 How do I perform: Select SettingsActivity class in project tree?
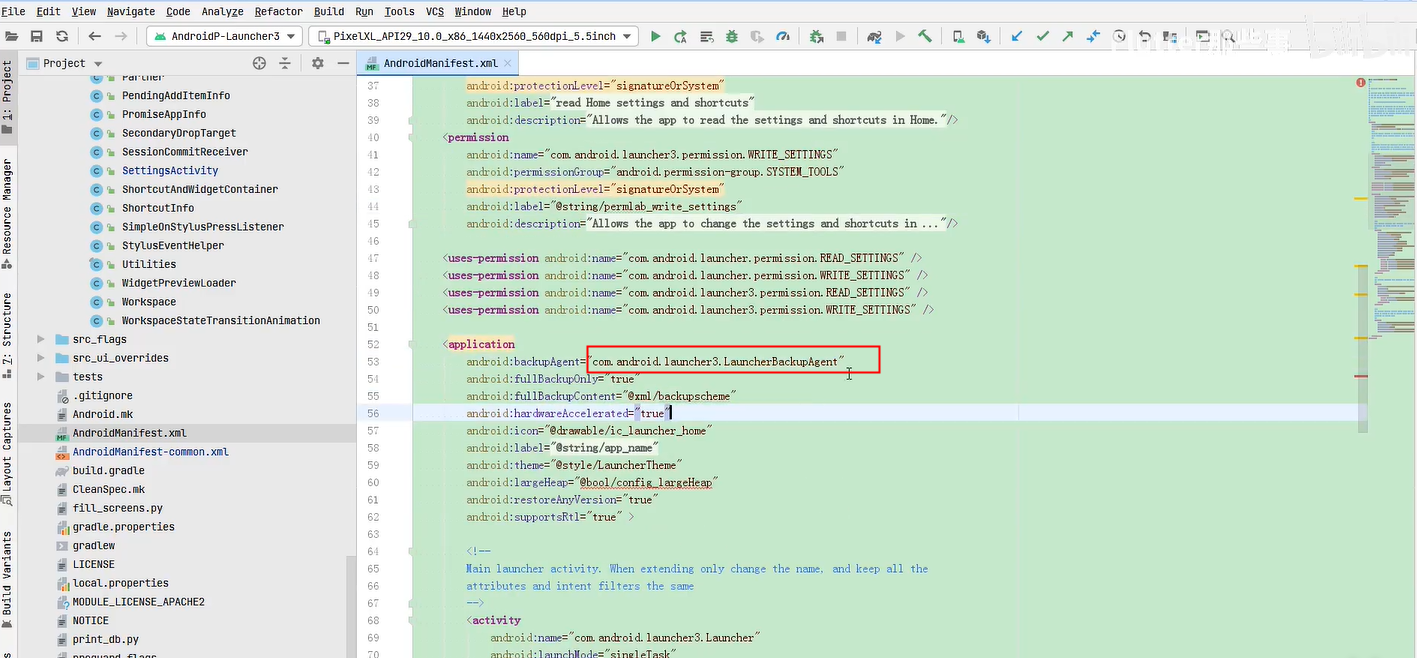pos(169,170)
